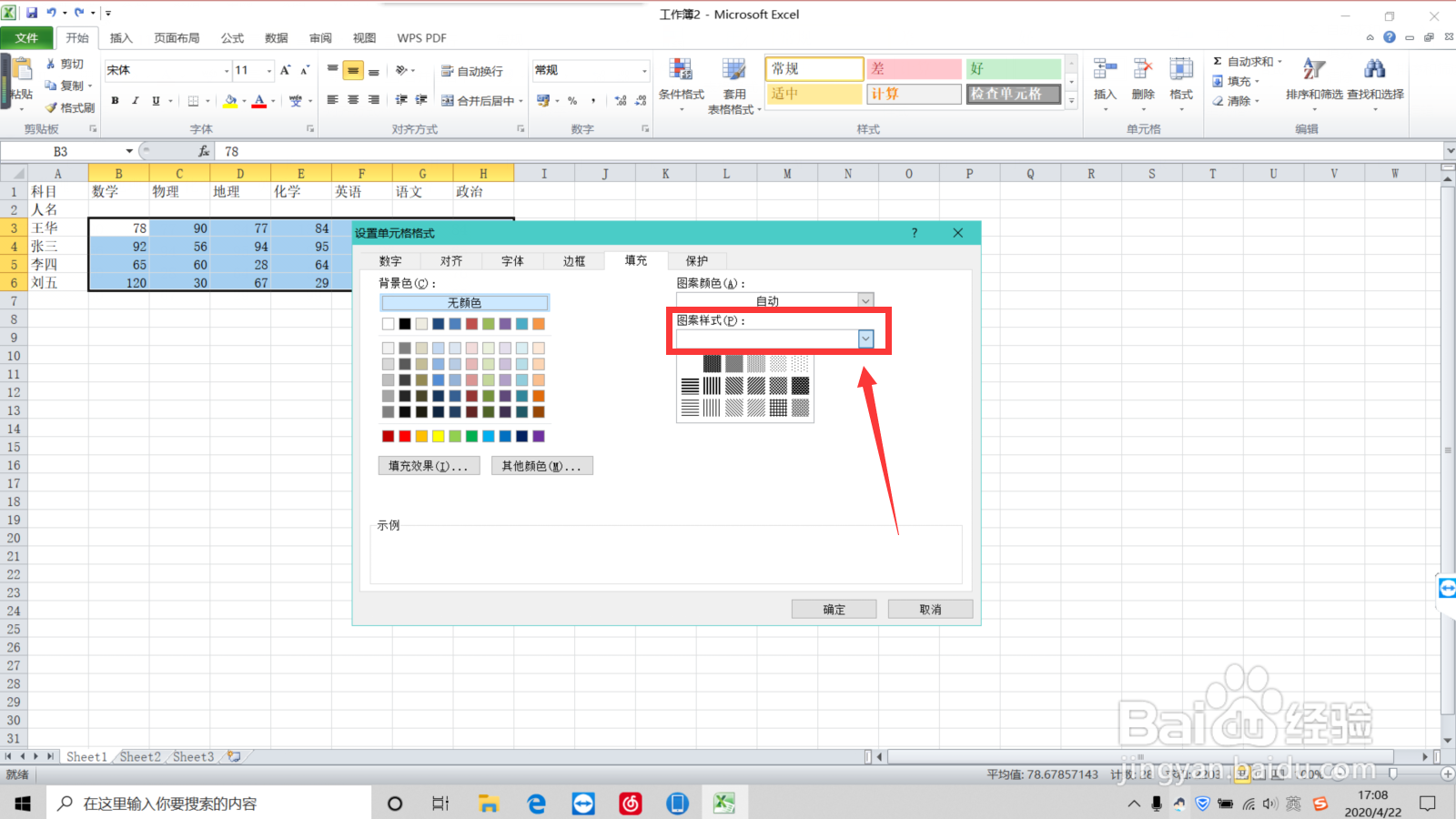1456x819 pixels.
Task: Open the 文件 menu
Action: [x=26, y=38]
